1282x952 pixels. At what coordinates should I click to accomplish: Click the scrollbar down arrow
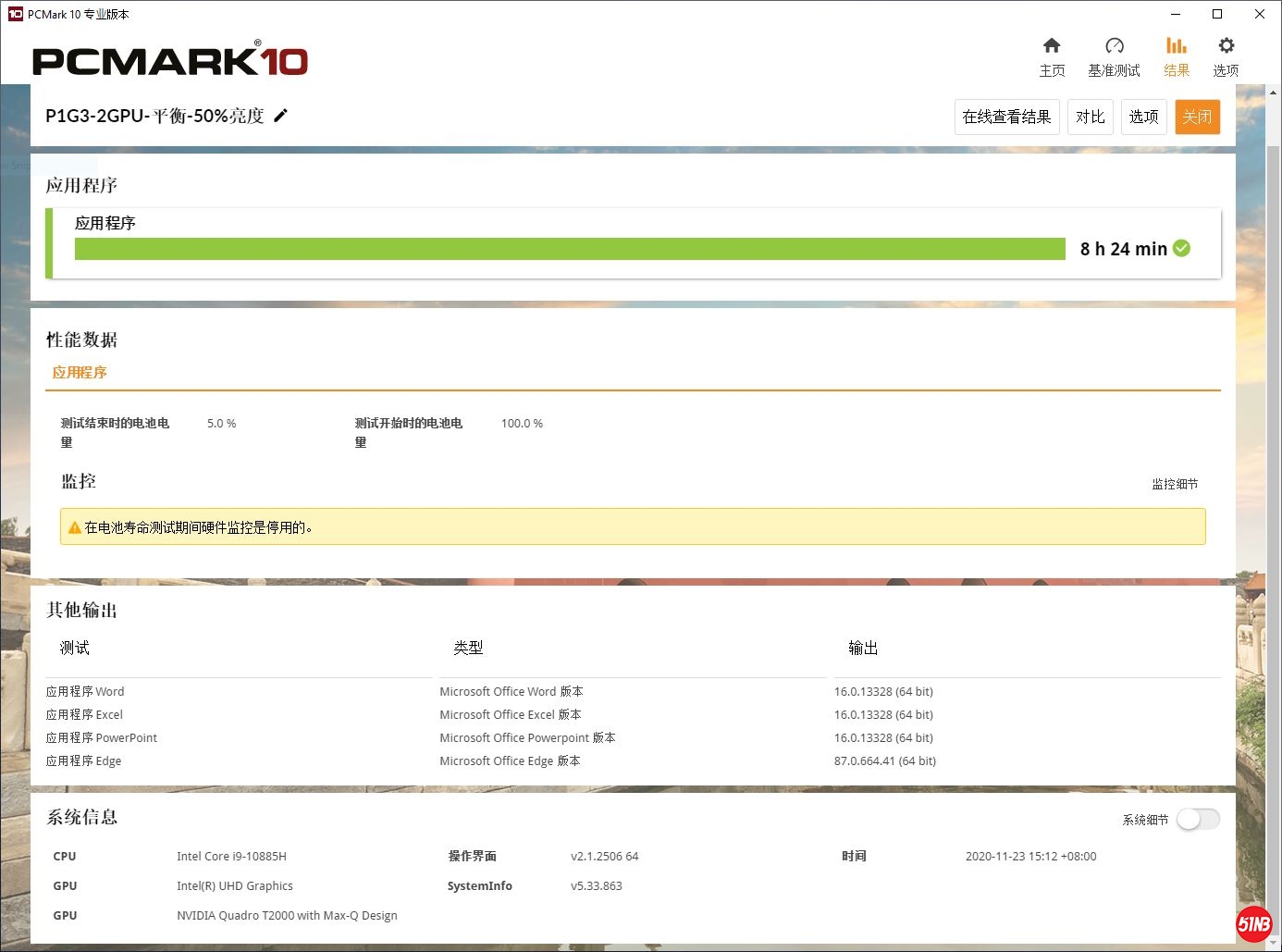(1274, 944)
